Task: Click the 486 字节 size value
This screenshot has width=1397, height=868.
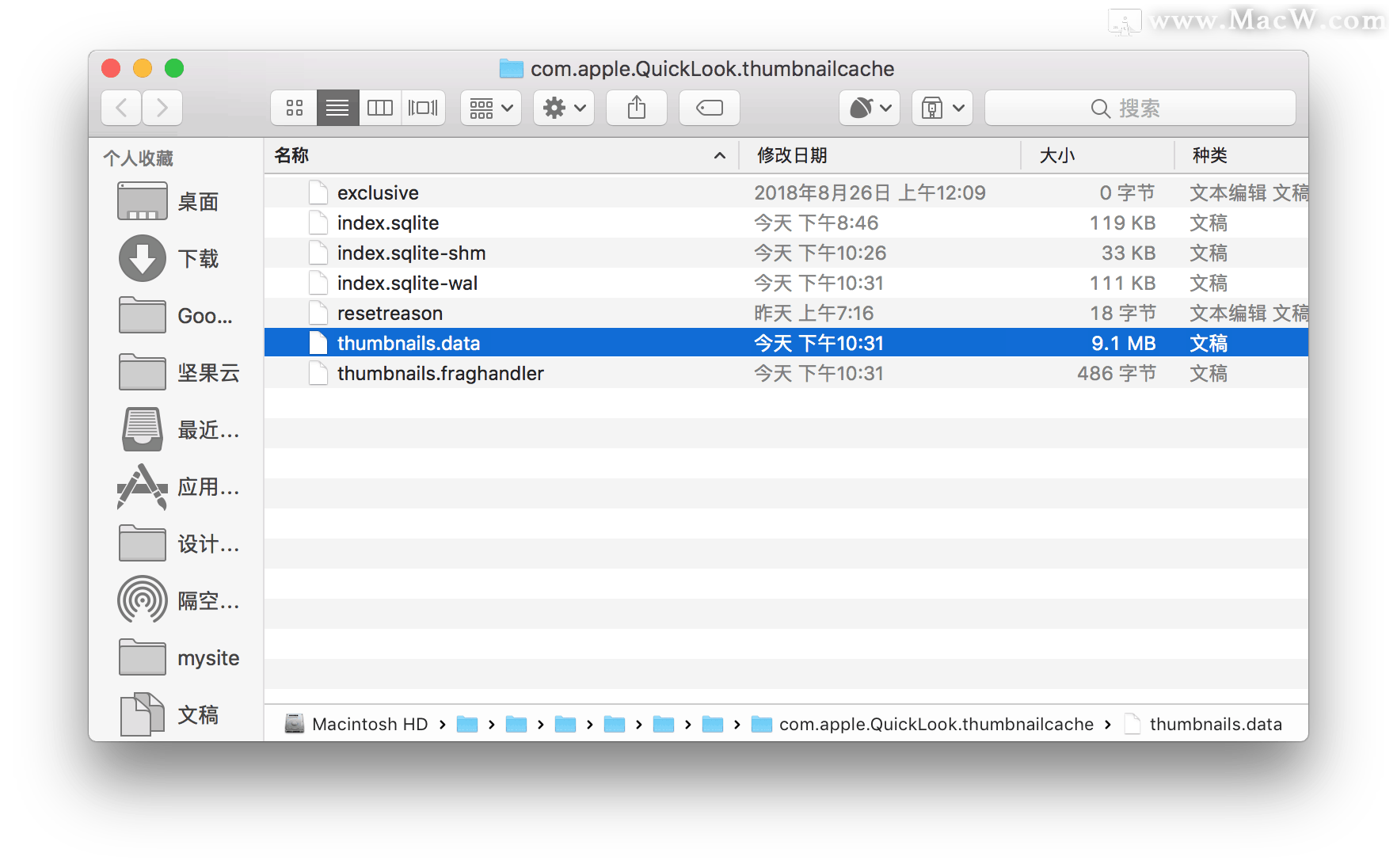Action: tap(1117, 373)
